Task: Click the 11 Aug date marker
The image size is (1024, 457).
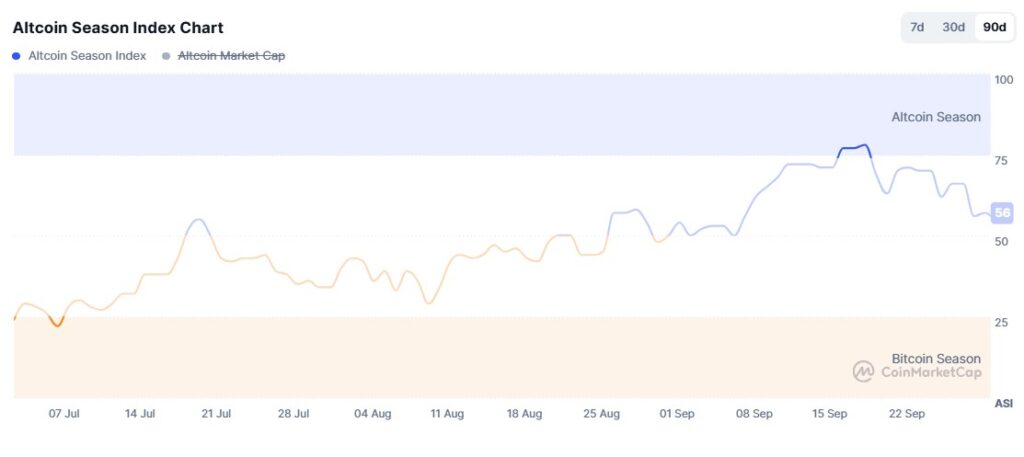Action: (x=447, y=413)
